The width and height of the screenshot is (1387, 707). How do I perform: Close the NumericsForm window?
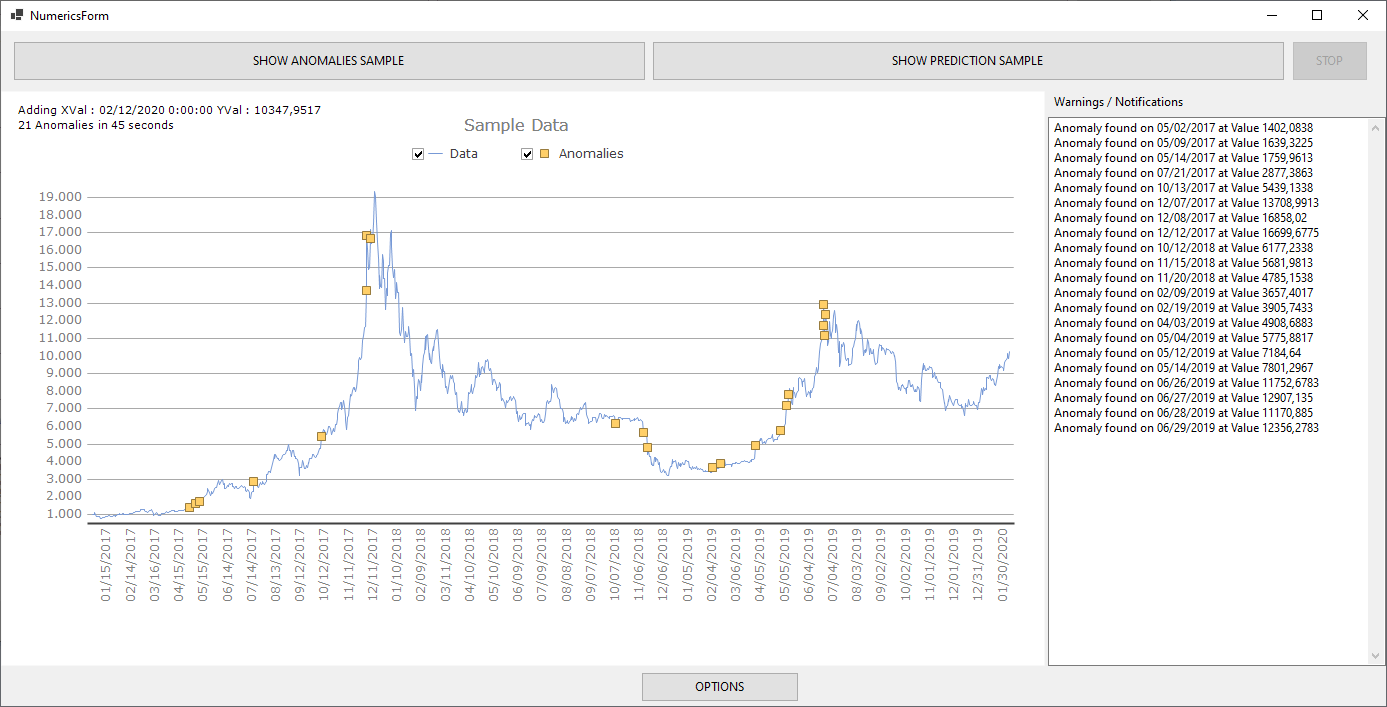point(1362,15)
